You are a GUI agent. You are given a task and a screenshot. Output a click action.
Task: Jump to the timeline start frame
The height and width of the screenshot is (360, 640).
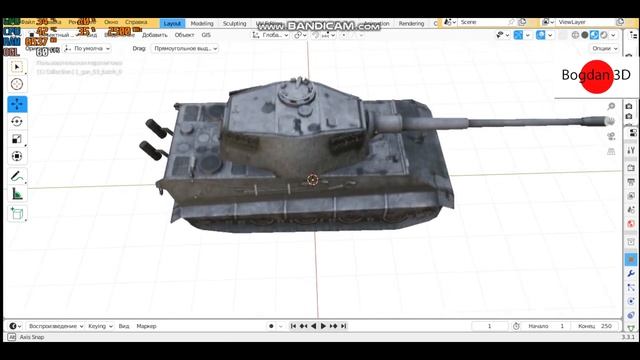[293, 326]
